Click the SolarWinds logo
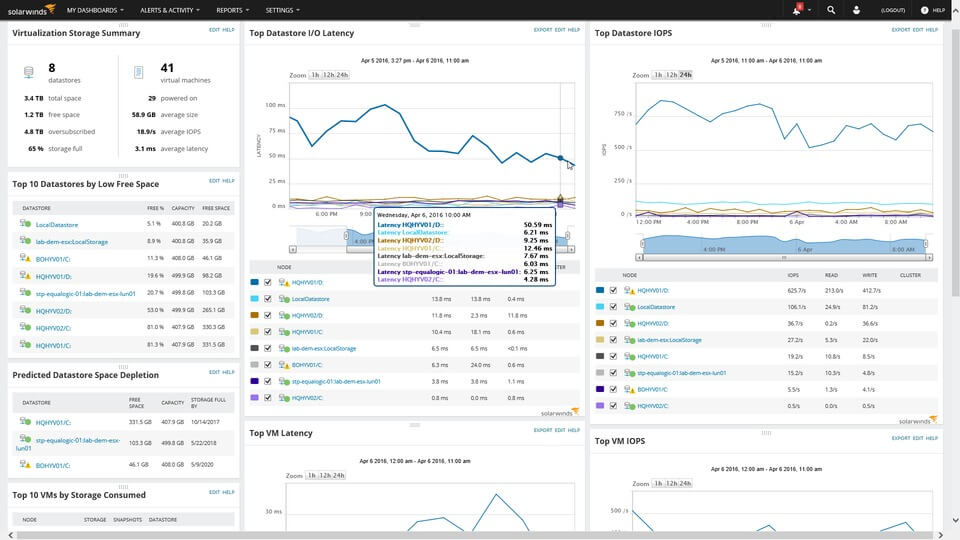Screen dimensions: 960x540 31,9
